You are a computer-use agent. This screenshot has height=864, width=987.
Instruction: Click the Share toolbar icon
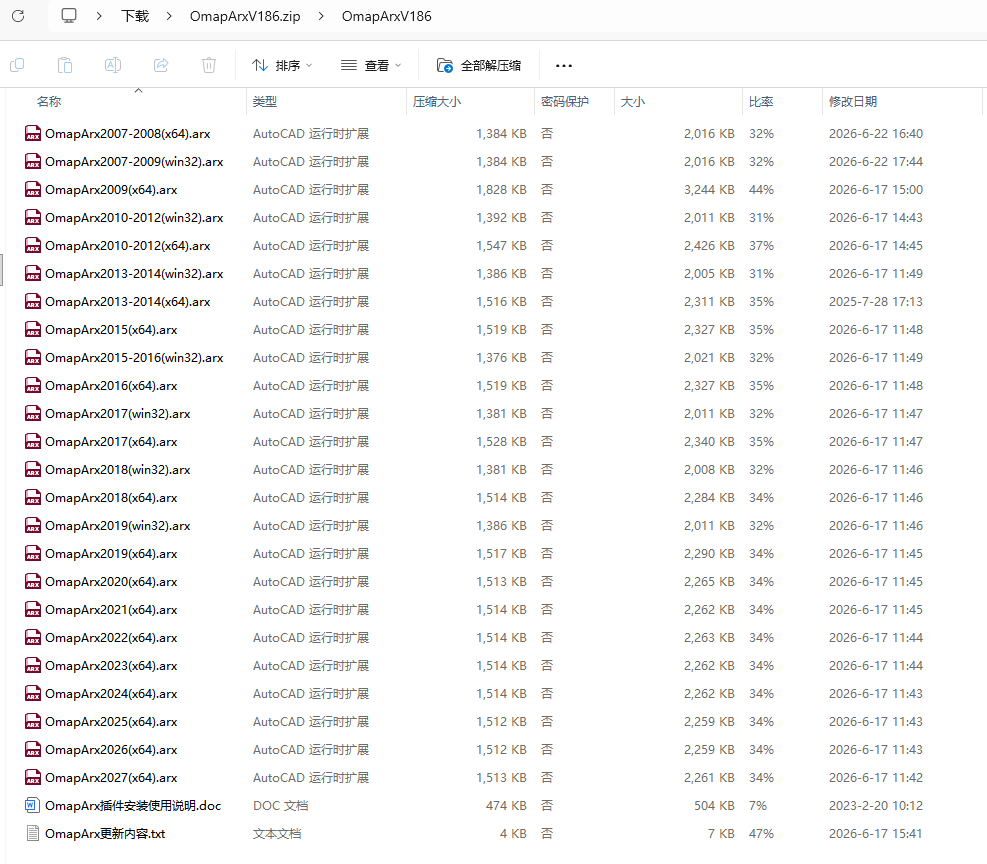(x=161, y=65)
